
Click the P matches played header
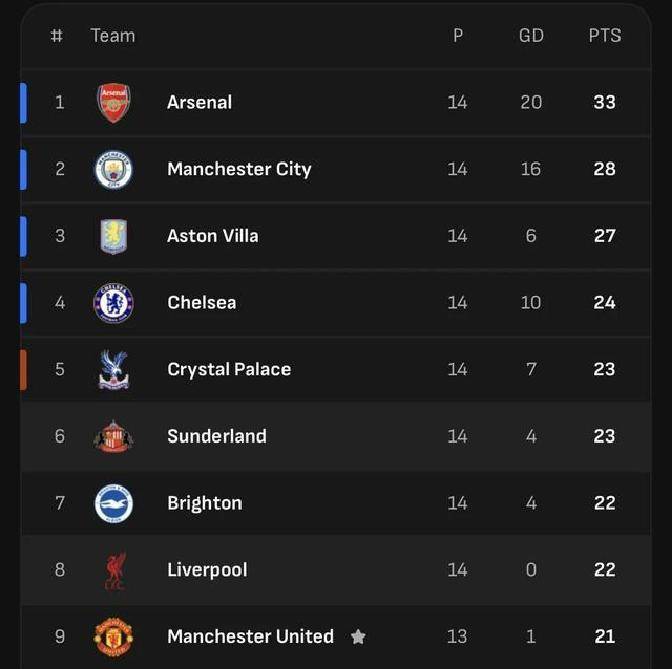tap(458, 35)
